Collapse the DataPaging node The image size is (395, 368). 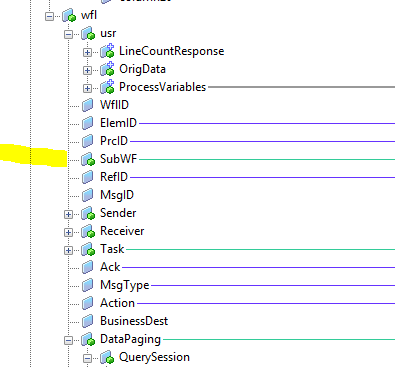click(68, 340)
